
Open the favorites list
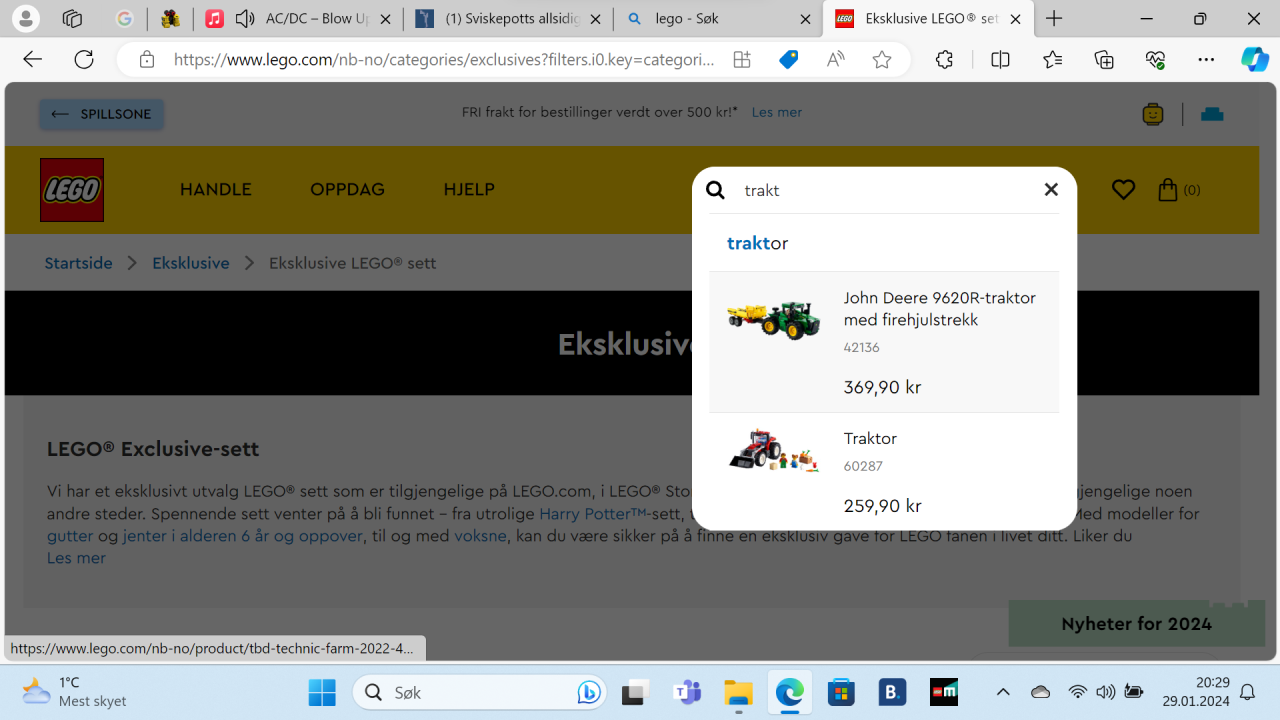click(x=1053, y=60)
